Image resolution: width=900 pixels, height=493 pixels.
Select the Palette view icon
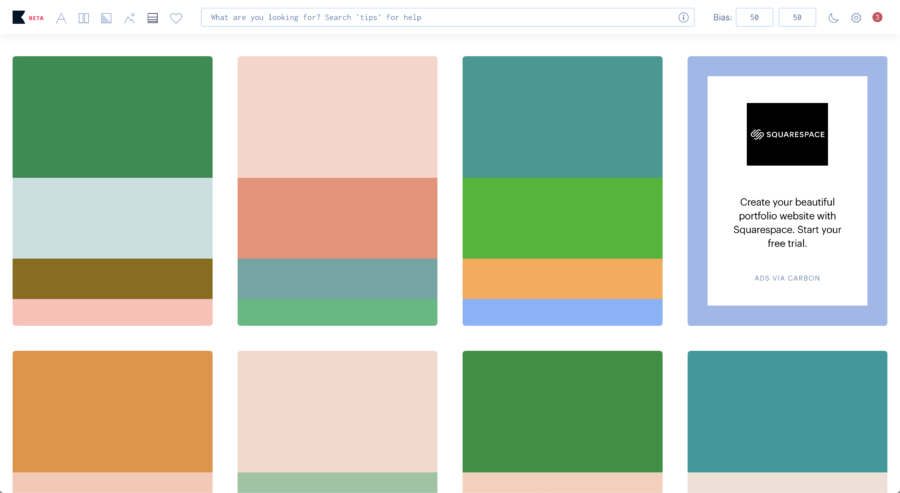tap(153, 18)
